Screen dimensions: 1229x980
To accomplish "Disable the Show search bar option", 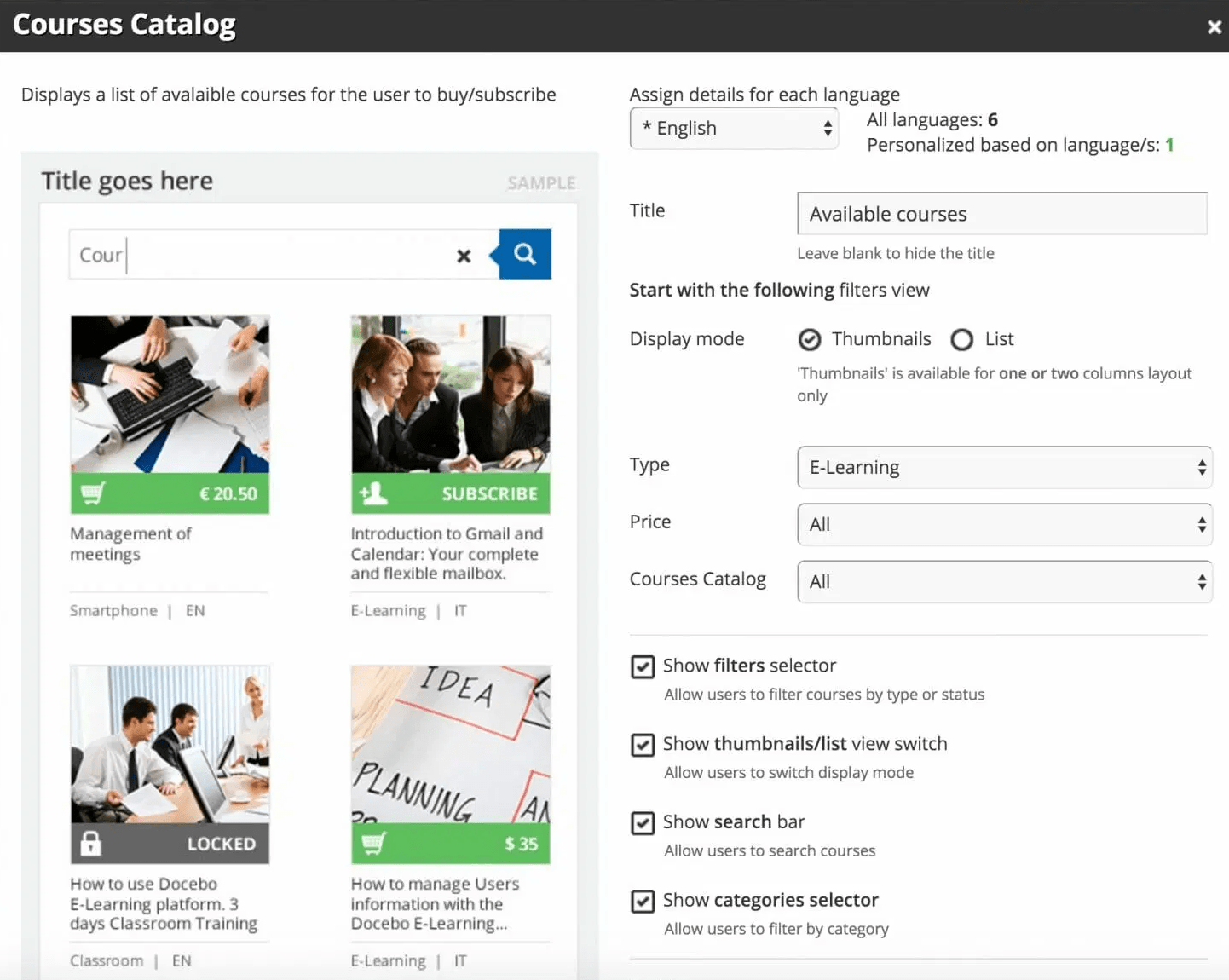I will coord(643,823).
